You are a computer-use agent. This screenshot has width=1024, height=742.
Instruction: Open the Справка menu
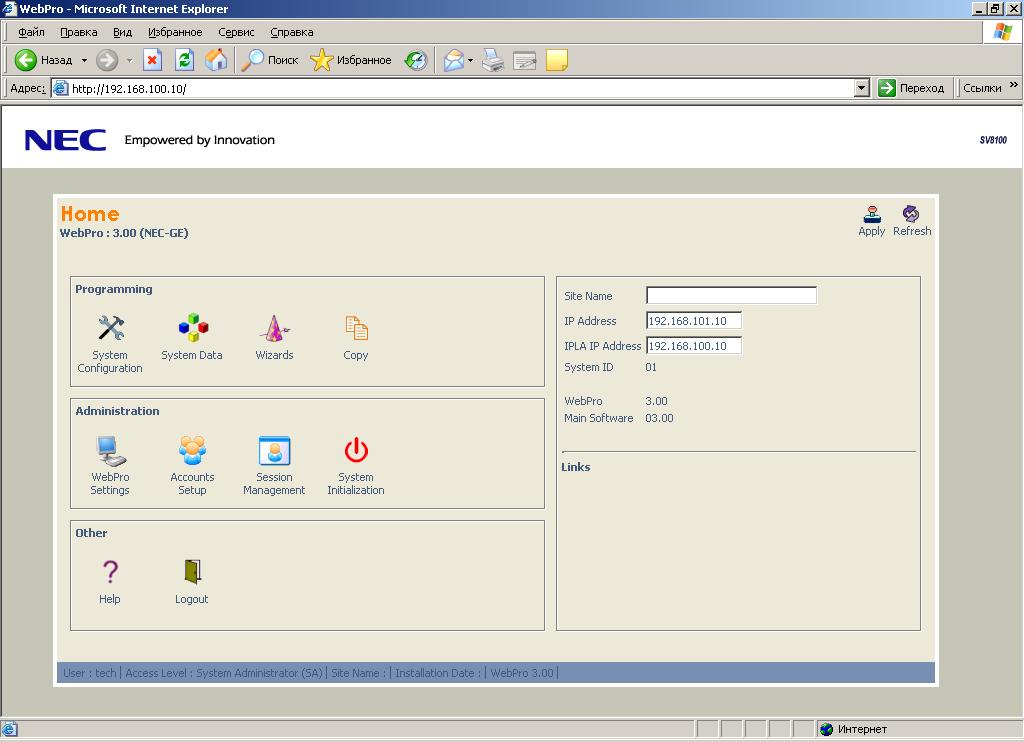coord(292,32)
